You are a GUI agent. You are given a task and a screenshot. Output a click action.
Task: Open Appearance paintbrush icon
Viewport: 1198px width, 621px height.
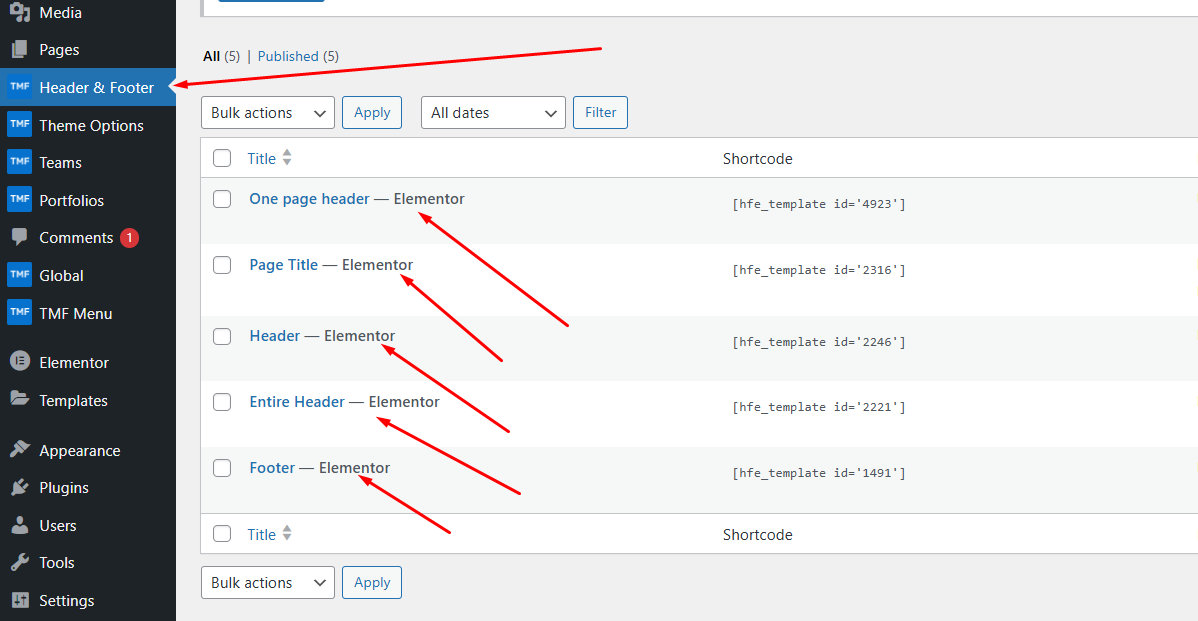[19, 450]
